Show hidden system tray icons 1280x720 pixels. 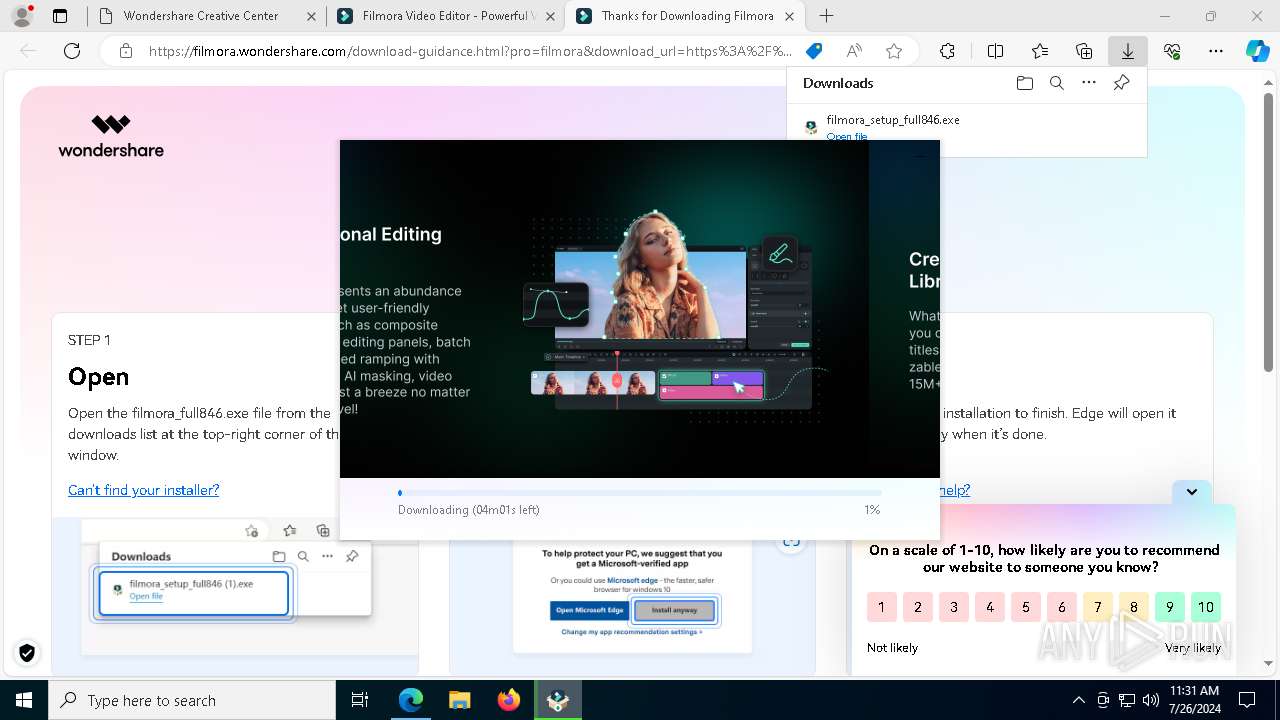point(1078,700)
